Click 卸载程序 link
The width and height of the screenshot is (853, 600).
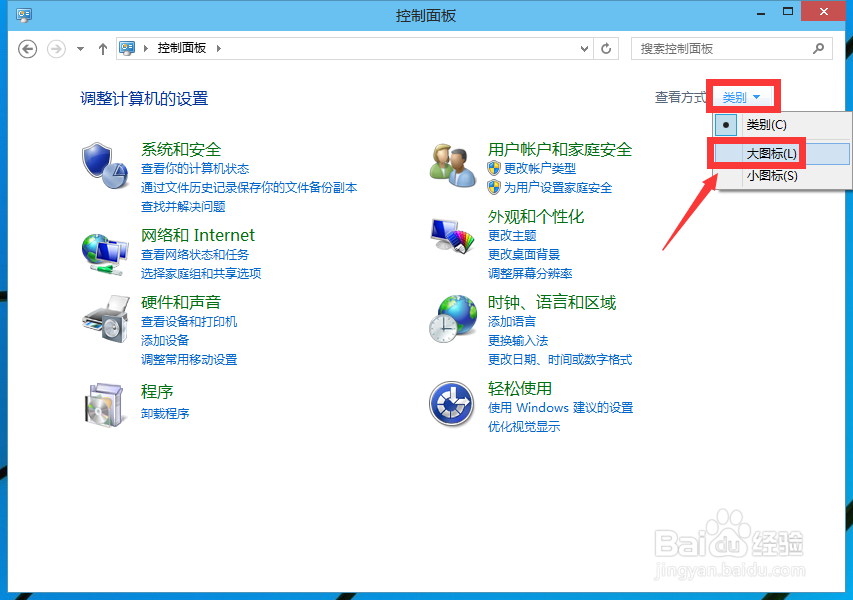165,414
